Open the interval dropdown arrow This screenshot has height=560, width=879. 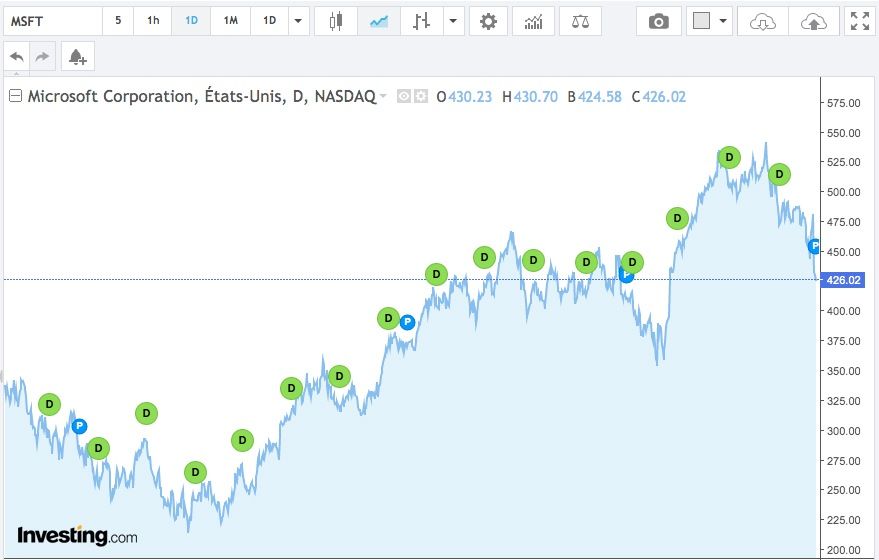click(x=298, y=21)
